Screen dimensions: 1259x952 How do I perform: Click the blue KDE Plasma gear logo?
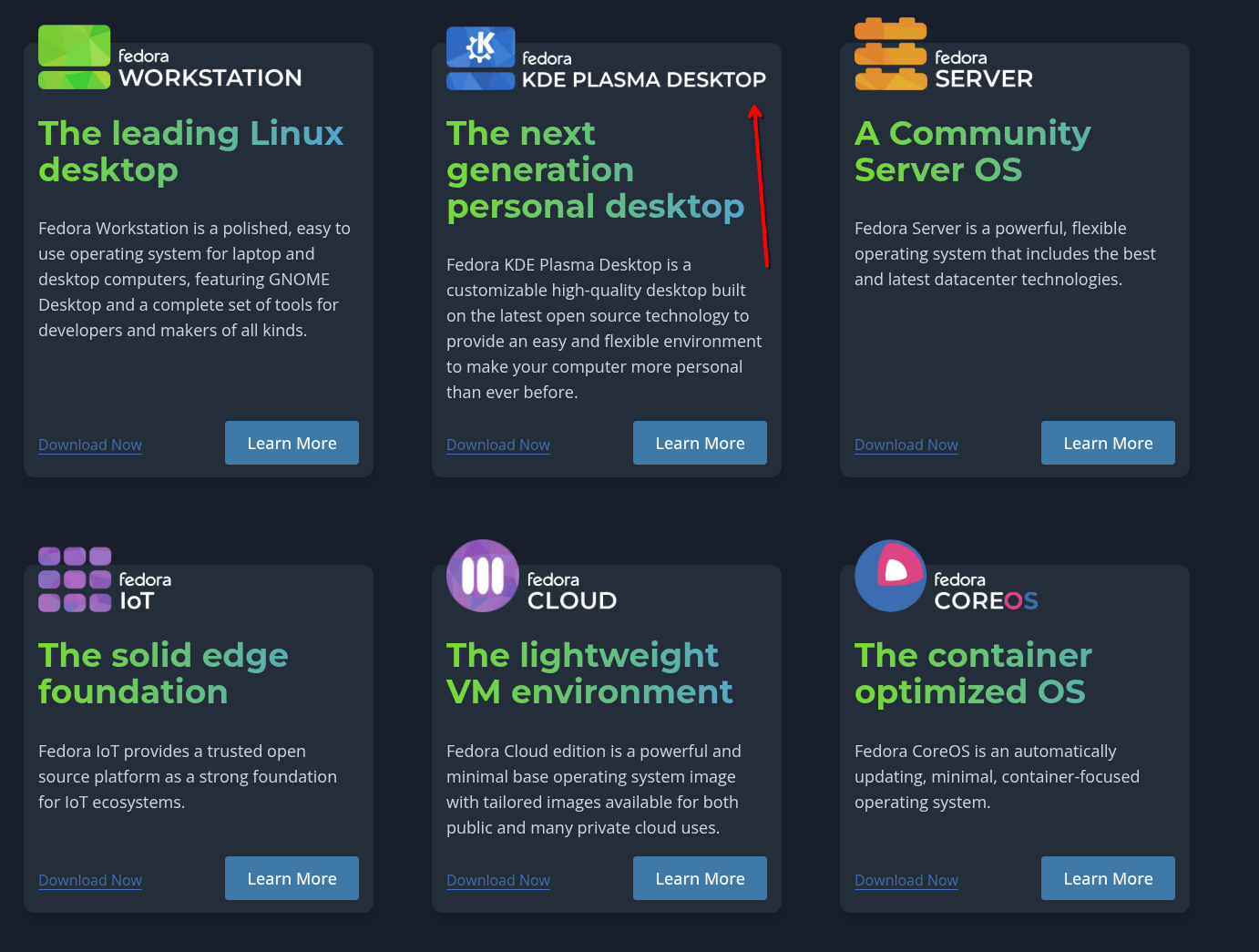481,58
